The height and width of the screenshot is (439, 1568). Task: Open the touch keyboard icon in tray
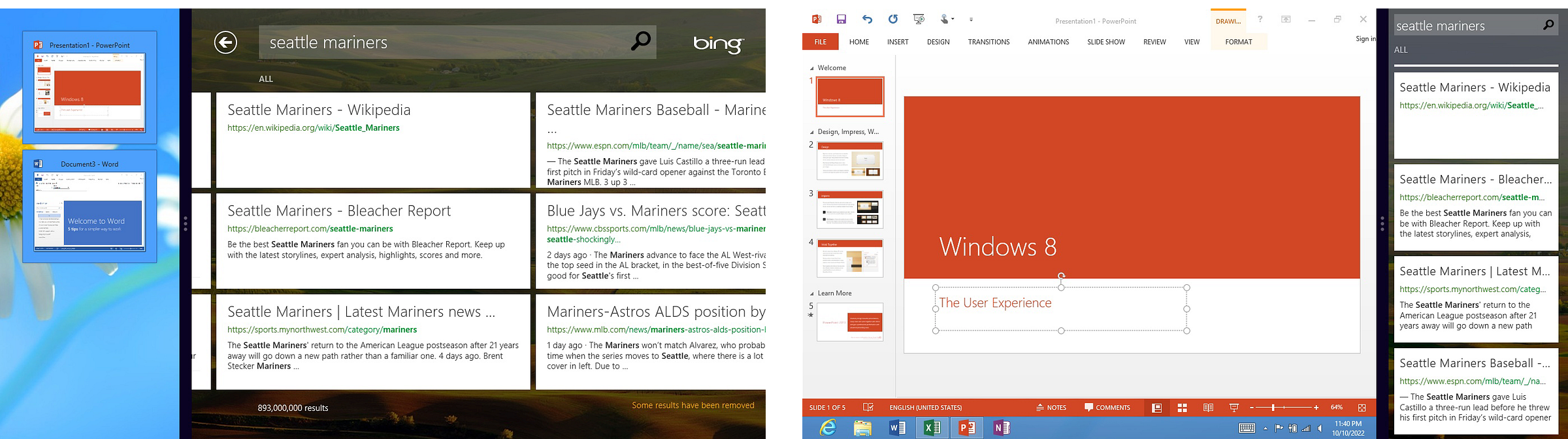tap(1247, 429)
